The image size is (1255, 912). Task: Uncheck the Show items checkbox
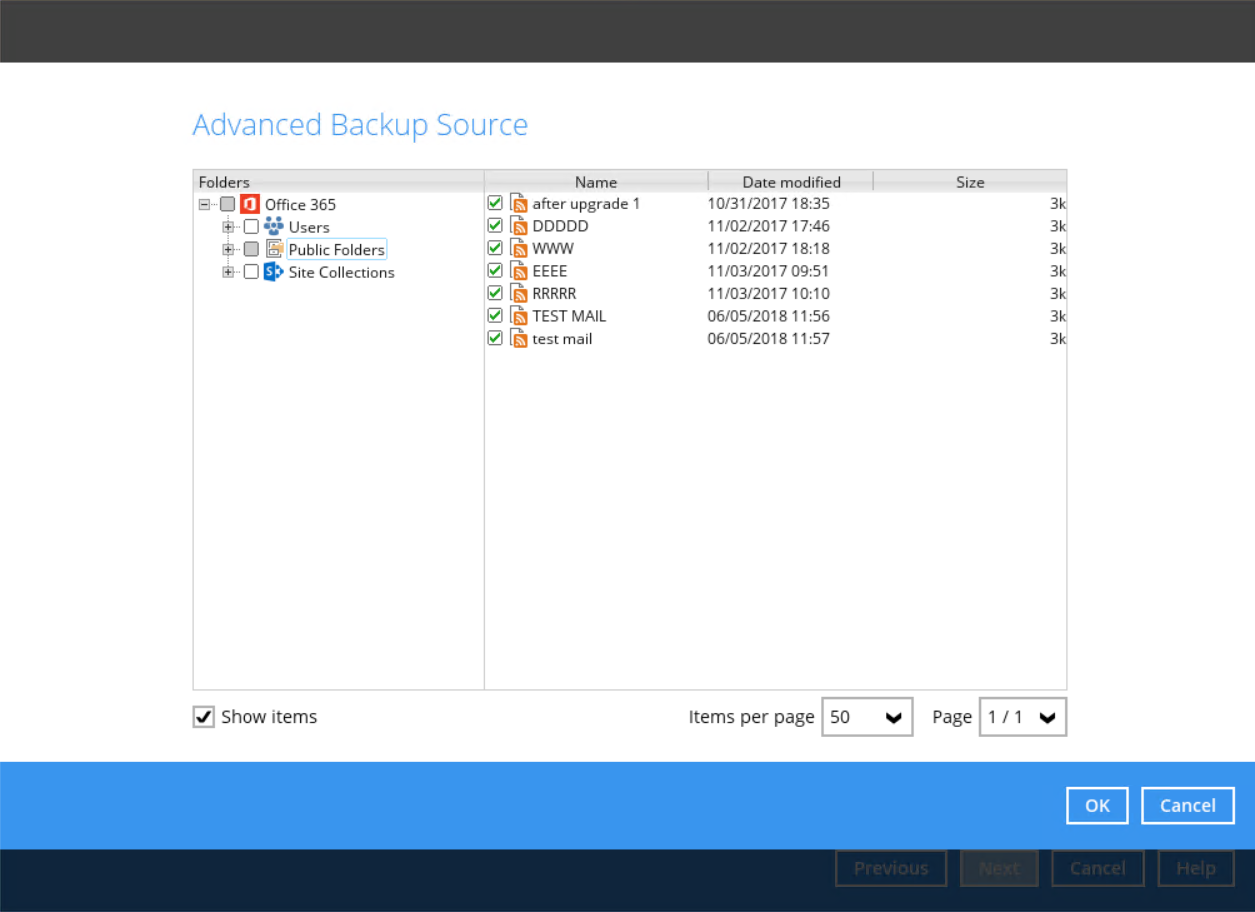tap(204, 717)
